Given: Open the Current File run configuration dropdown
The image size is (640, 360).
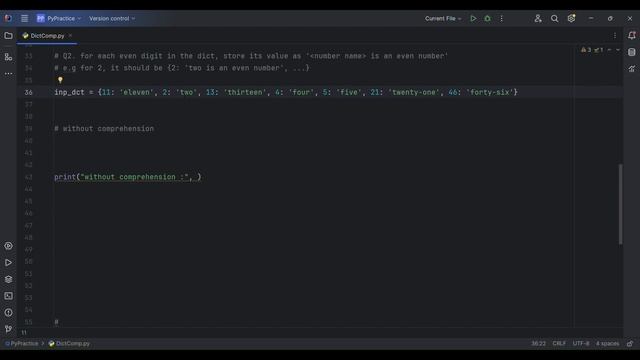Looking at the screenshot, I should tap(443, 18).
